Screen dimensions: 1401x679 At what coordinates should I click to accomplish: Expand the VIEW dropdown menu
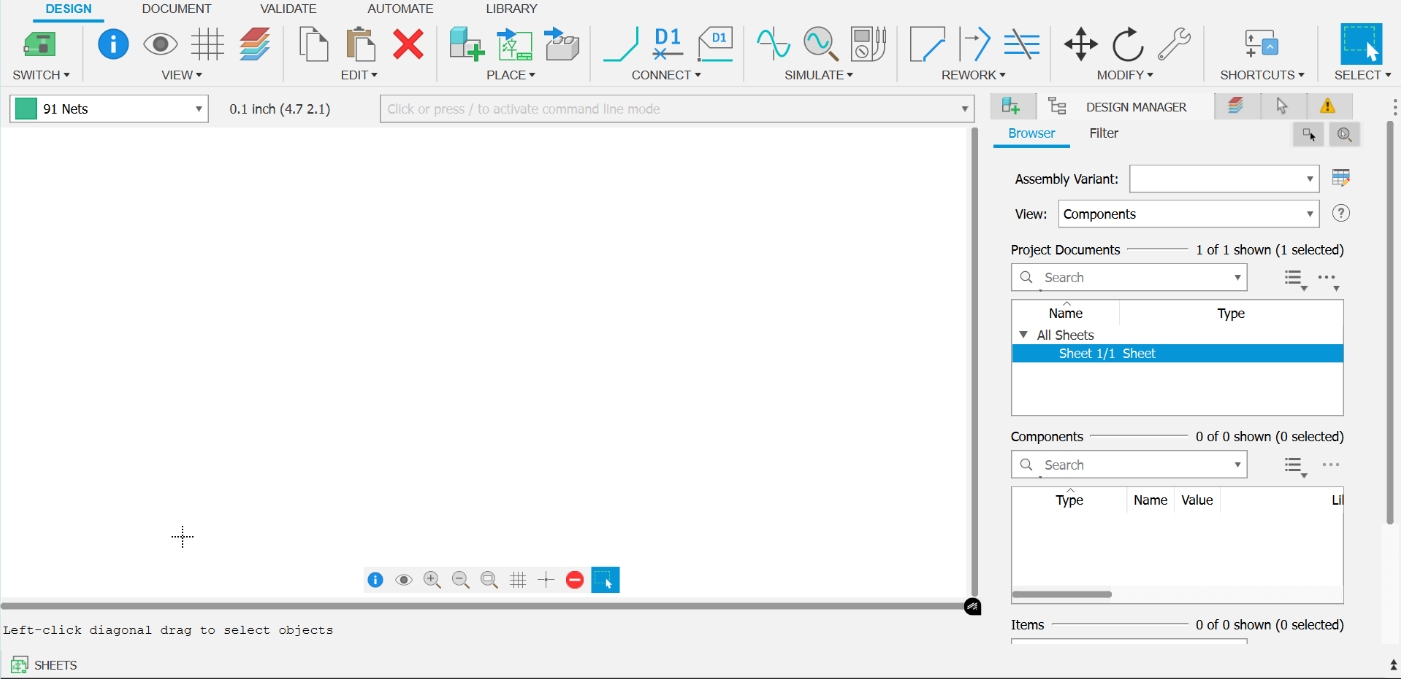click(181, 75)
